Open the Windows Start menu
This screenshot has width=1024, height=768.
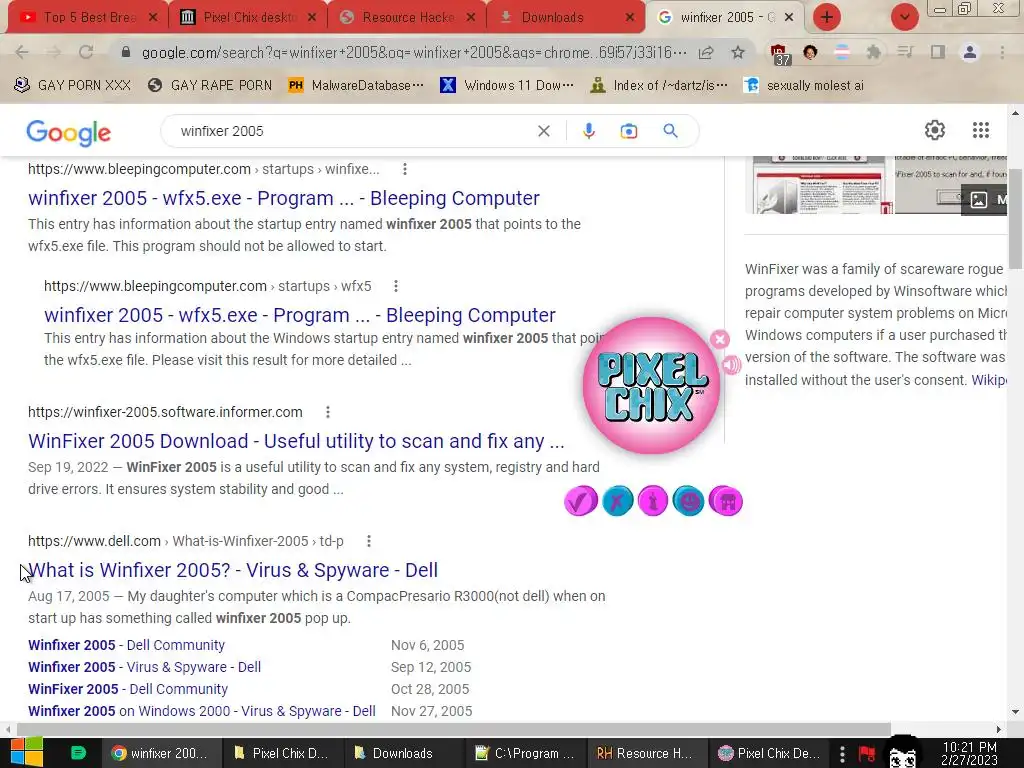click(x=27, y=753)
